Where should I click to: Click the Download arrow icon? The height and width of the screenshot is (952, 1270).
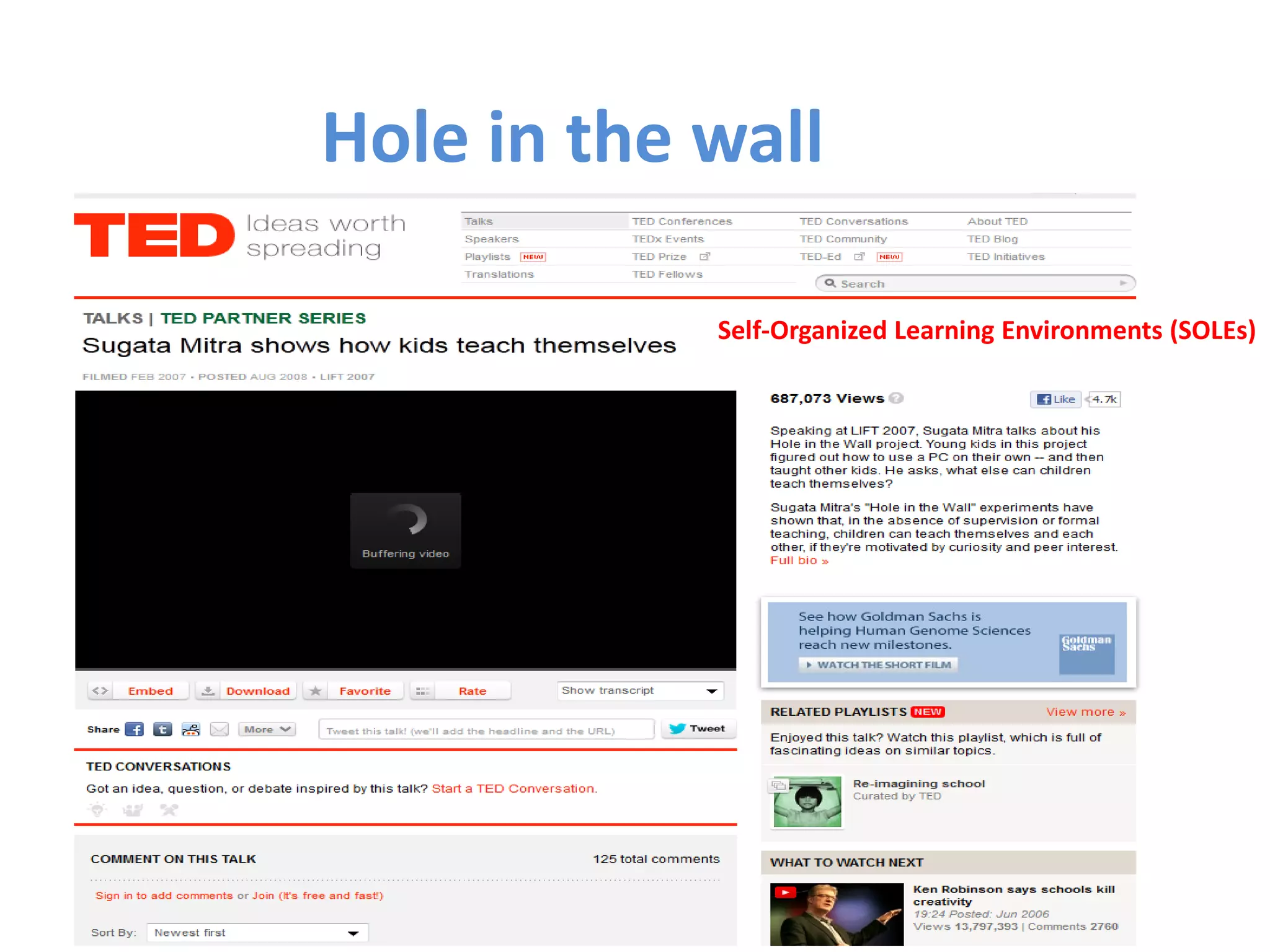click(208, 690)
